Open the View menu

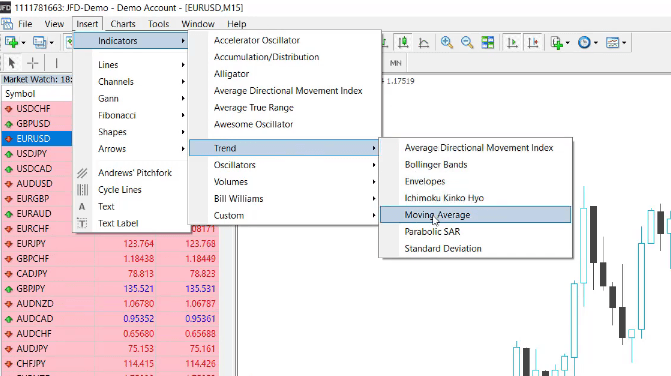(54, 24)
